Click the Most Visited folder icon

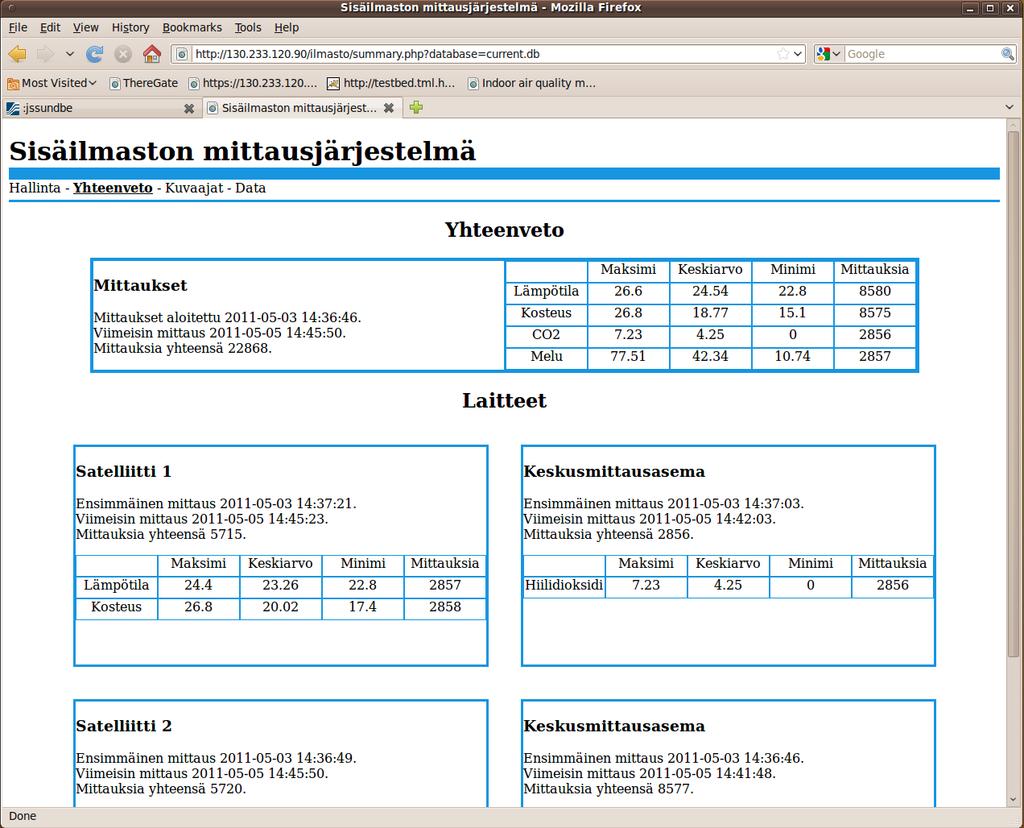tap(13, 84)
